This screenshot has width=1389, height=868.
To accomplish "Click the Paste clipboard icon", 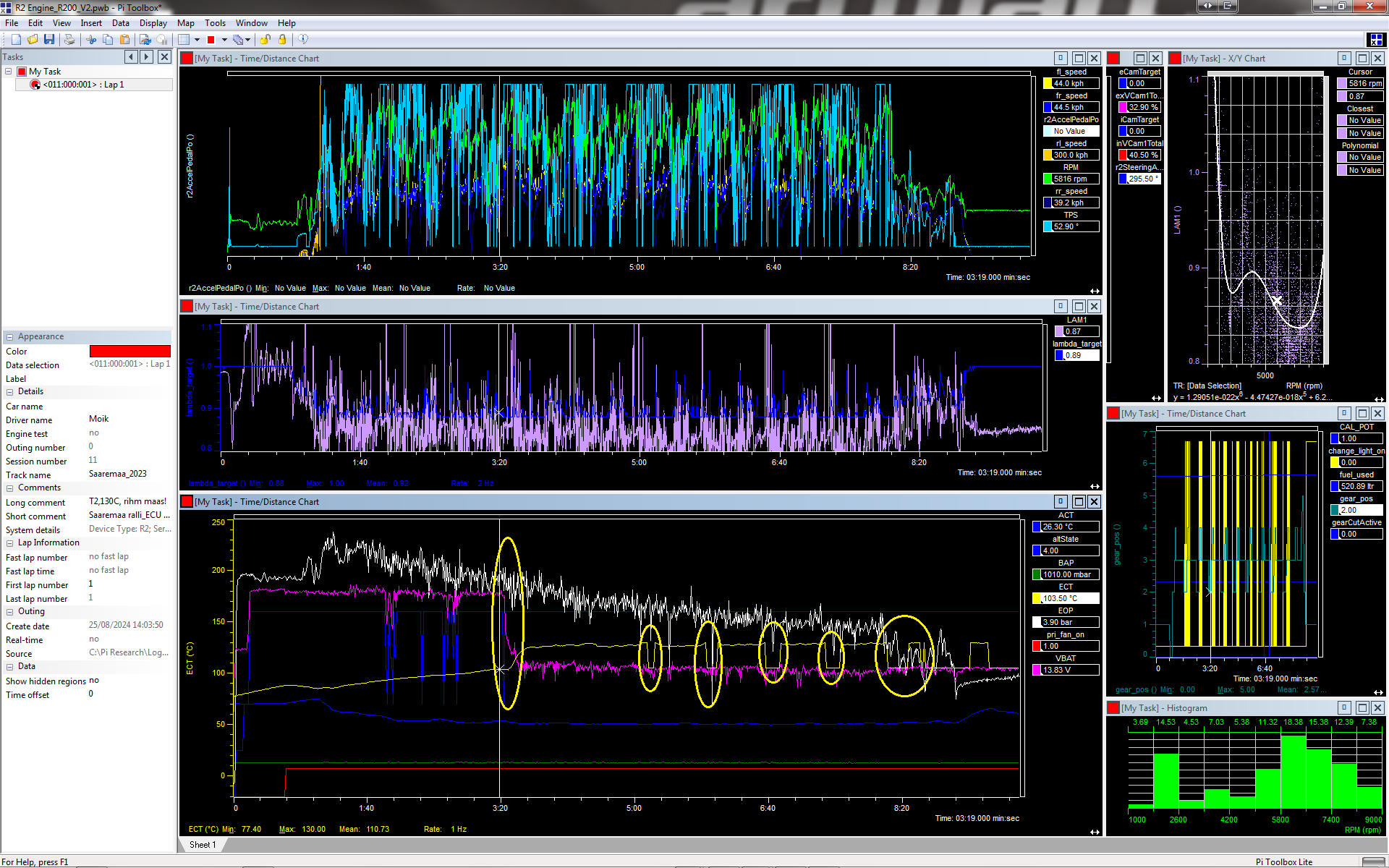I will (125, 40).
